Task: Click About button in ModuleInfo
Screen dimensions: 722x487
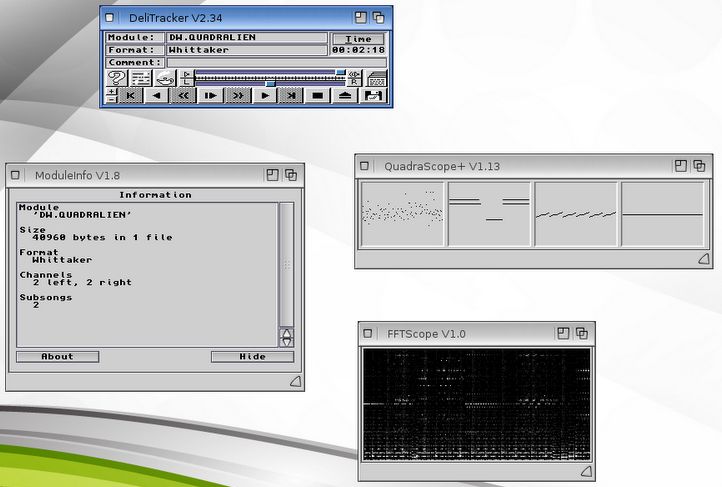Action: 58,357
